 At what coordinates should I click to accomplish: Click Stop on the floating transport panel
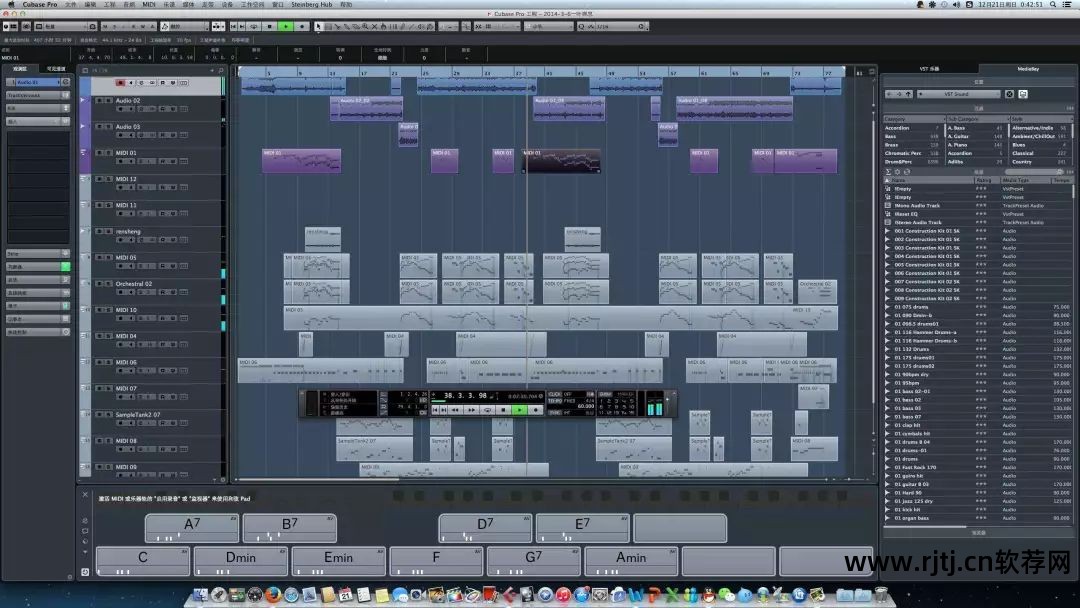tap(501, 409)
